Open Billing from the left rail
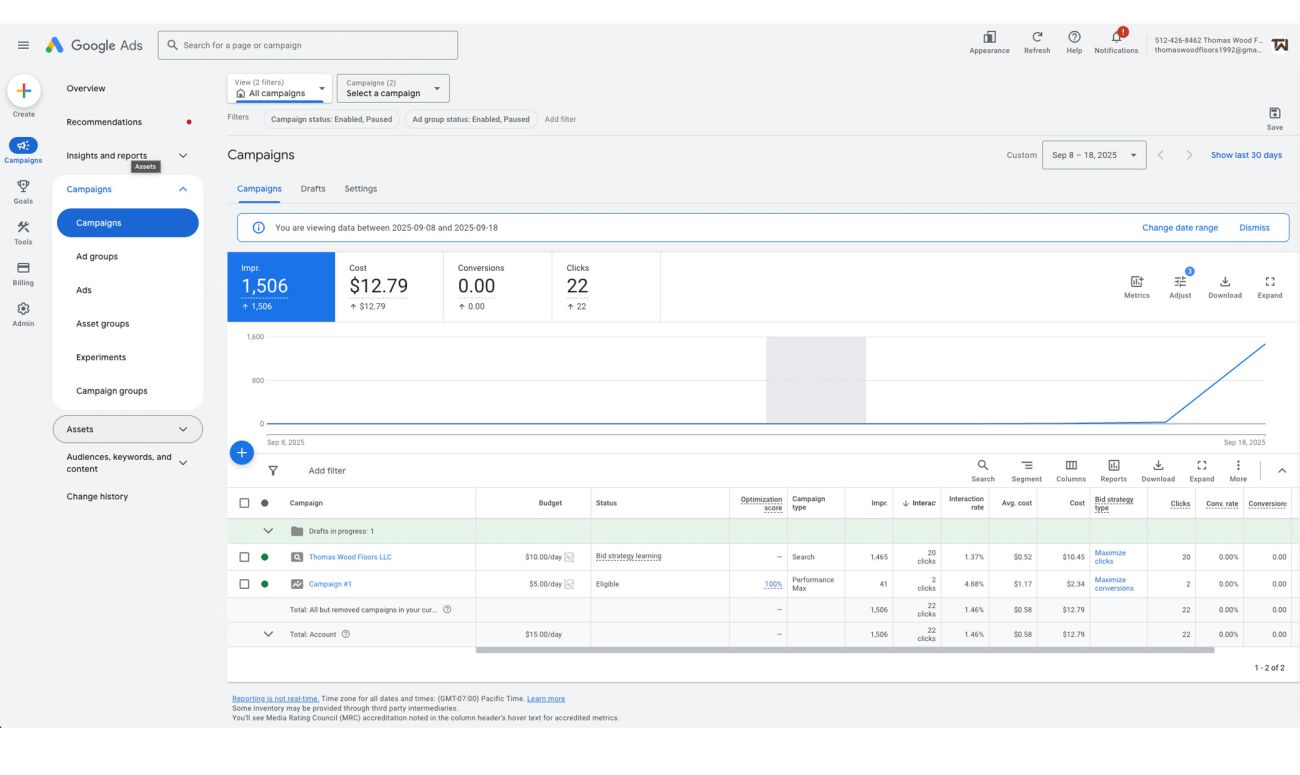 [23, 268]
